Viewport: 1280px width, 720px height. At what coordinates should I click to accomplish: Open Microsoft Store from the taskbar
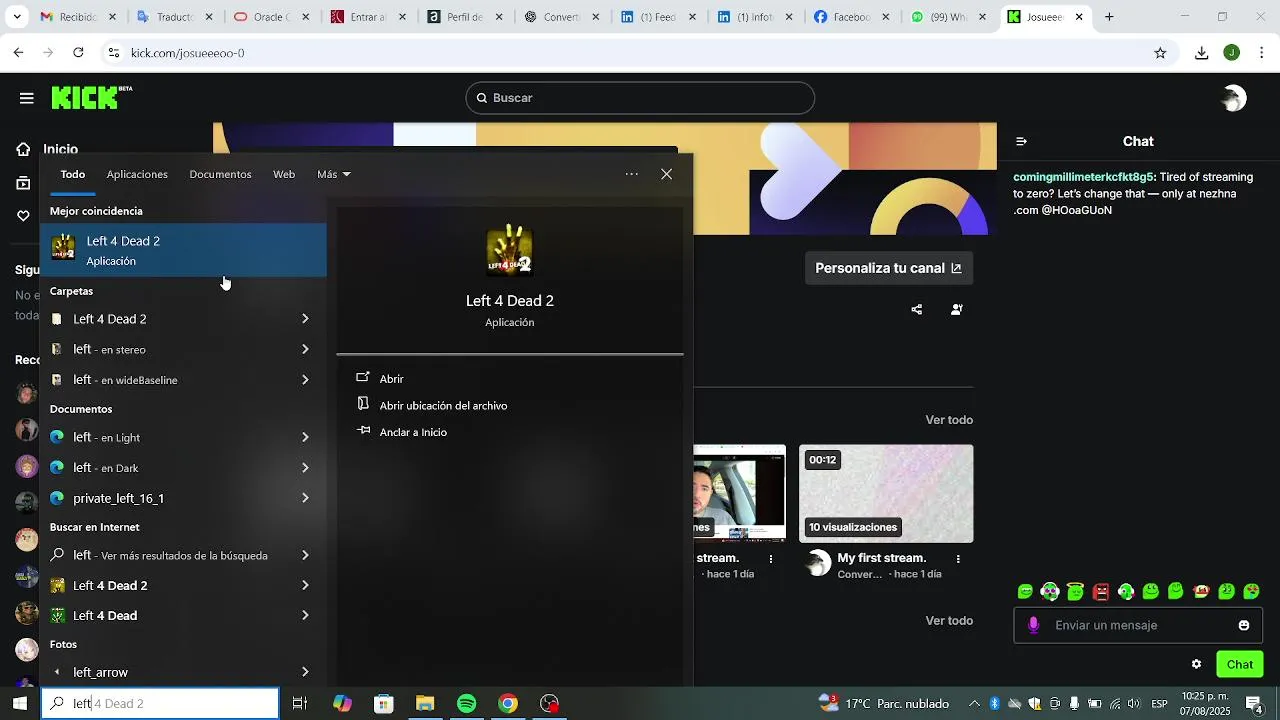point(384,704)
